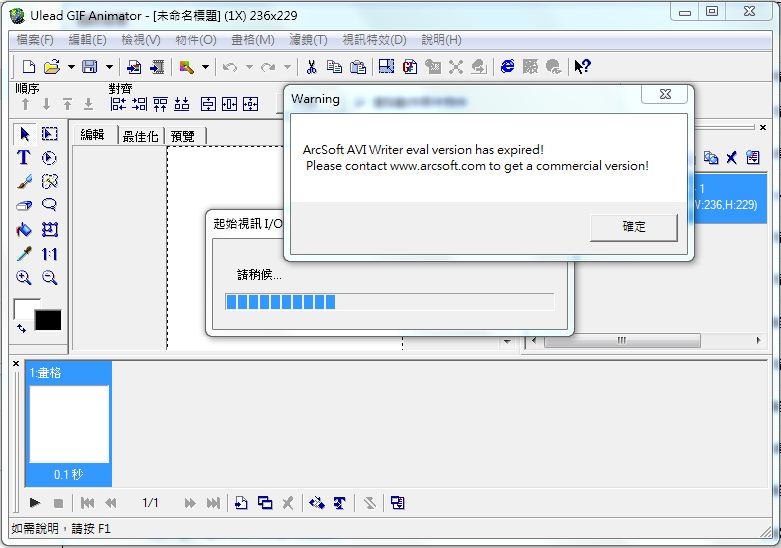This screenshot has height=548, width=781.
Task: Click the Stop animation button
Action: tap(58, 503)
